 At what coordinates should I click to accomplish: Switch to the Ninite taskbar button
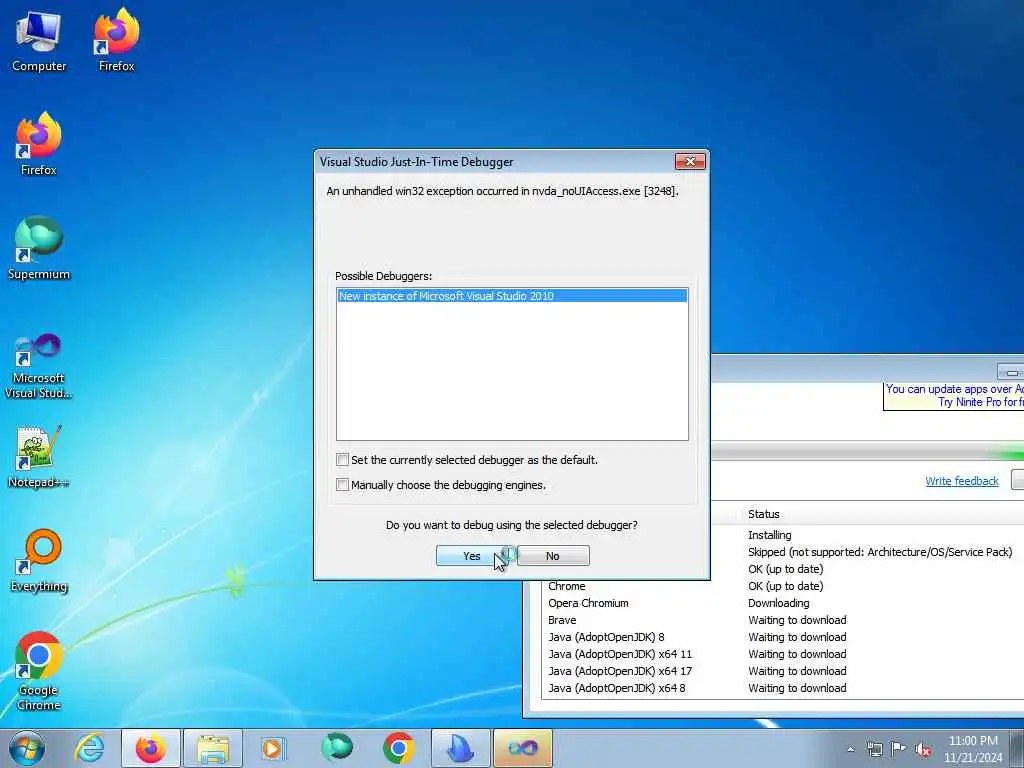(x=460, y=748)
